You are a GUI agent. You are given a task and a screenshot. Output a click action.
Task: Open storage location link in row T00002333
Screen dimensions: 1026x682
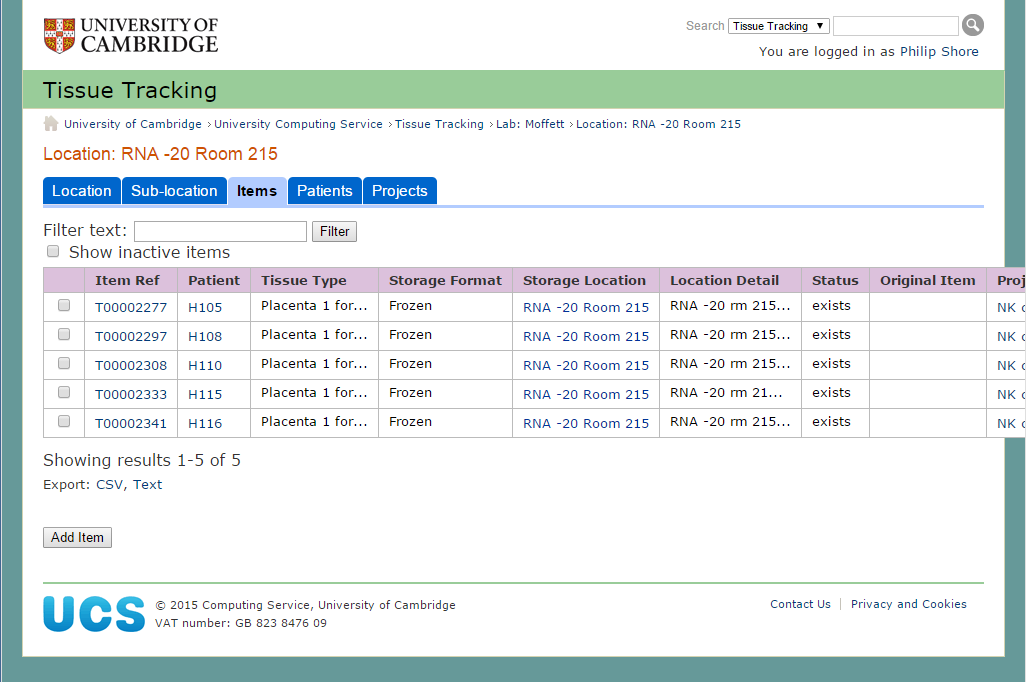(x=586, y=395)
